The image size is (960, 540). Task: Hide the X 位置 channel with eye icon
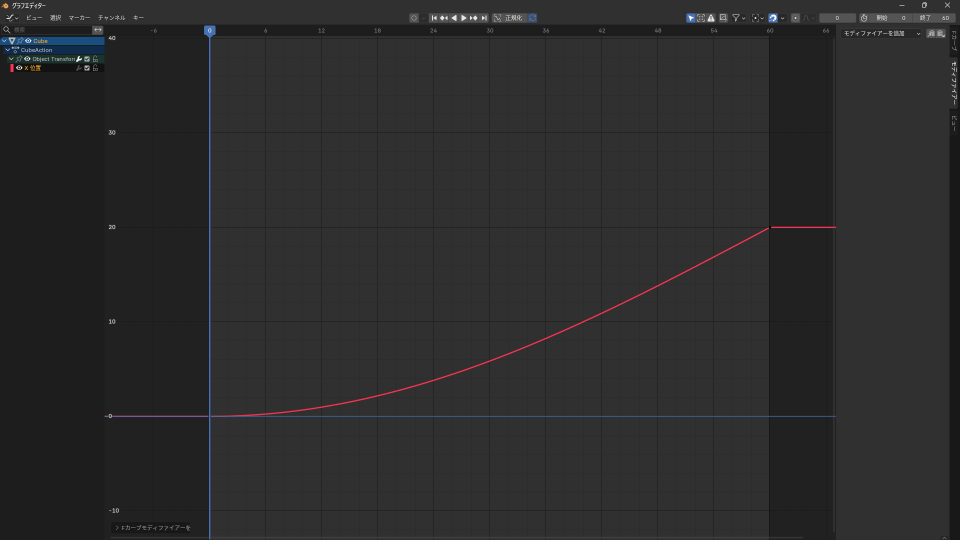(19, 68)
